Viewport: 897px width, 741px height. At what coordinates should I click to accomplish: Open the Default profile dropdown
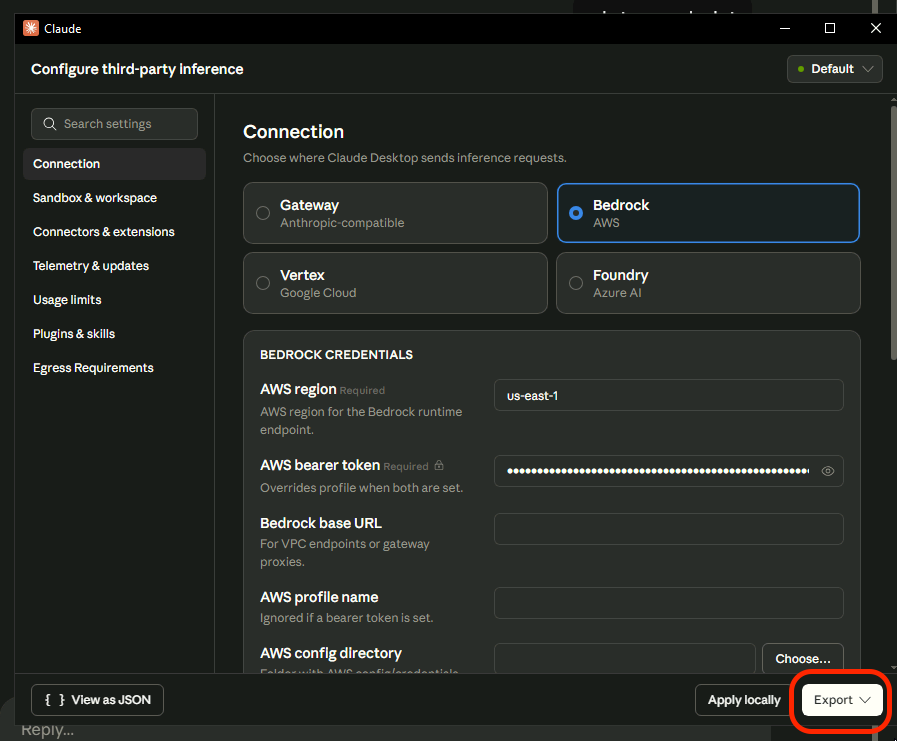coord(835,69)
